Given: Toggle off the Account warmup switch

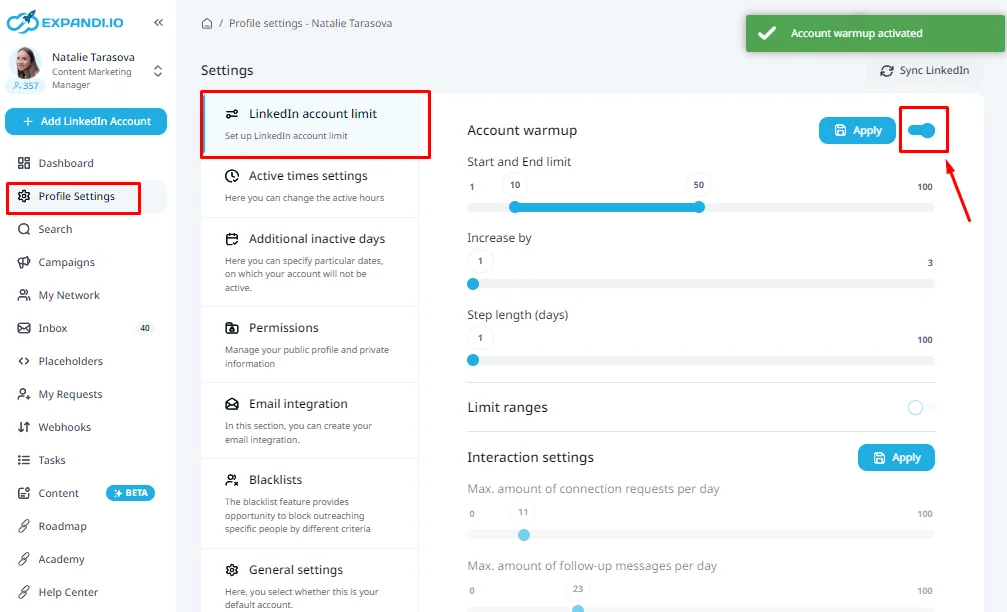Looking at the screenshot, I should (922, 130).
